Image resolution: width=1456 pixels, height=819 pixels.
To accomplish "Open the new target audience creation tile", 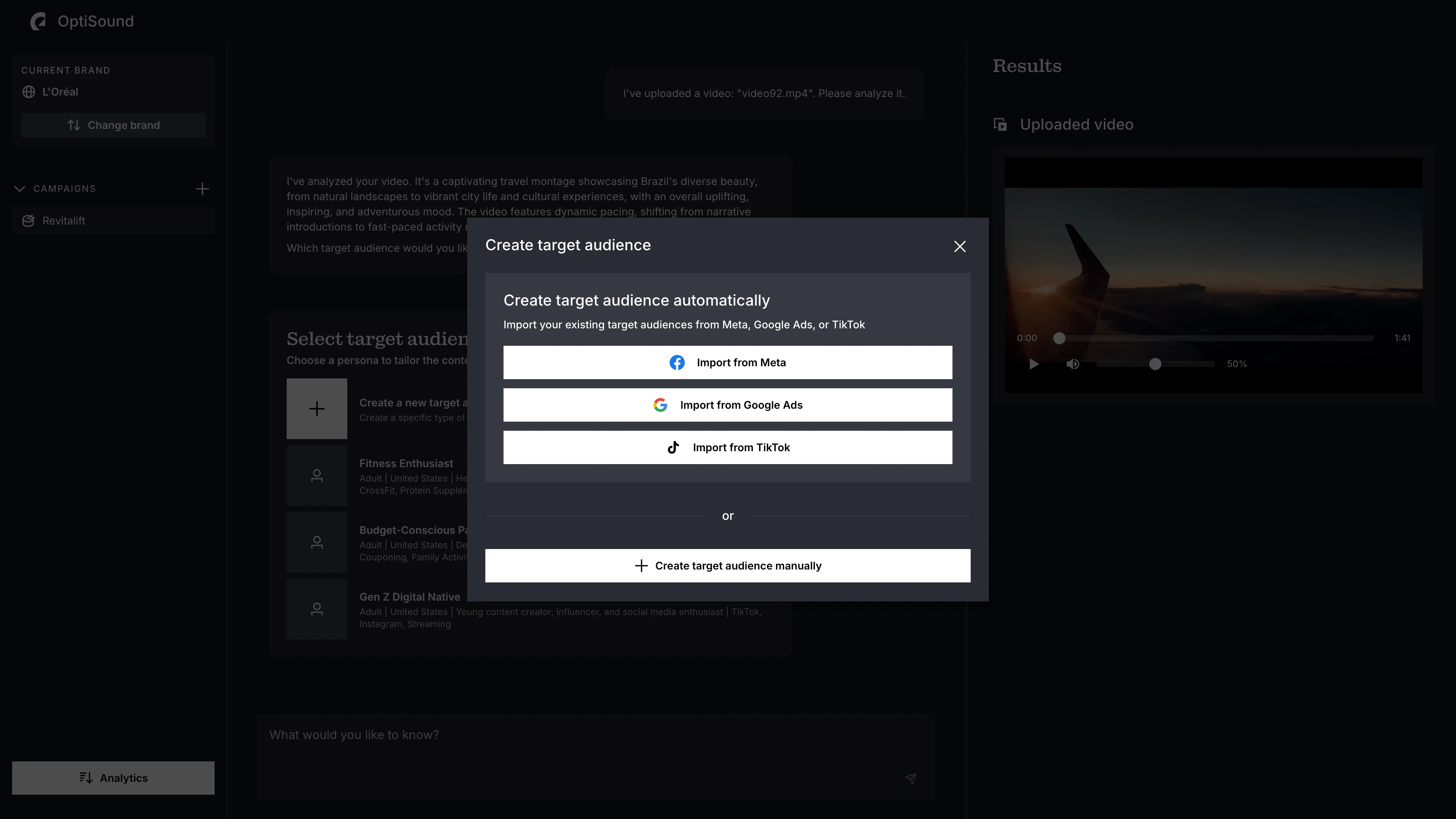I will coord(317,409).
